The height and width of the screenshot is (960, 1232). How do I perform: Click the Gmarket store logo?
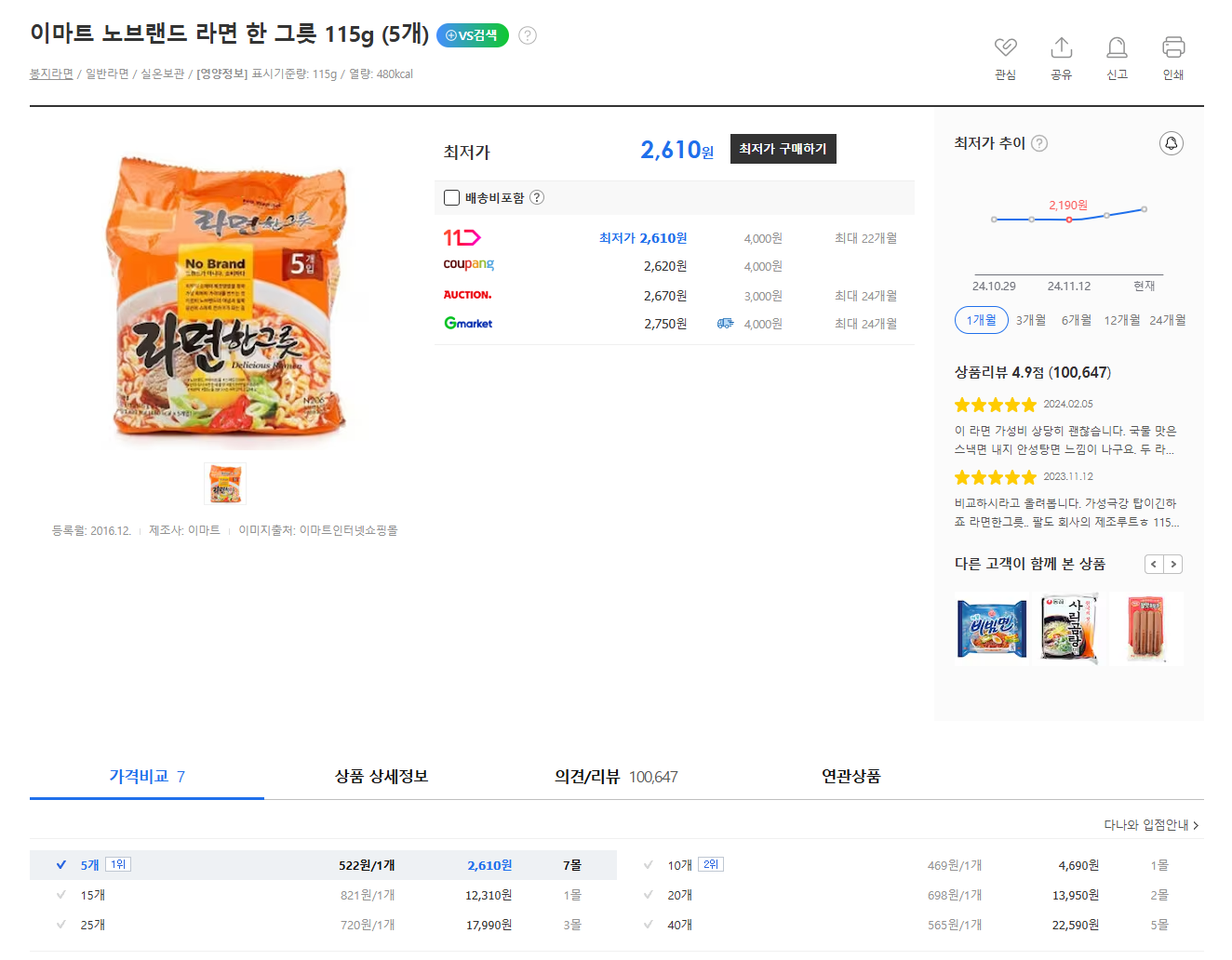[x=468, y=323]
